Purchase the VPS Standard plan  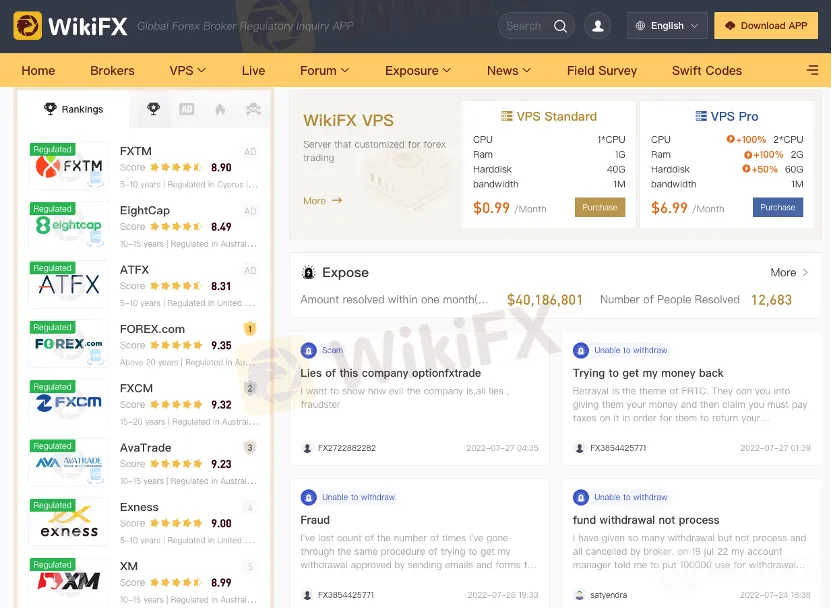[600, 207]
